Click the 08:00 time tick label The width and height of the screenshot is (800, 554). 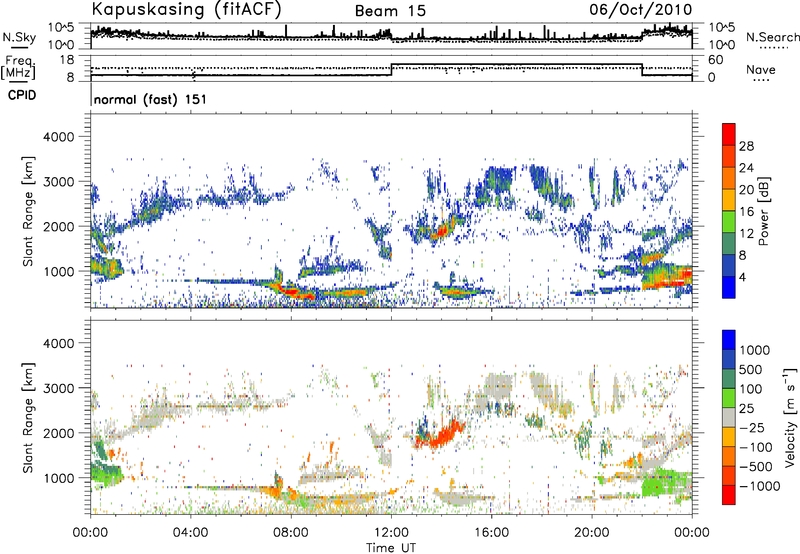coord(291,533)
